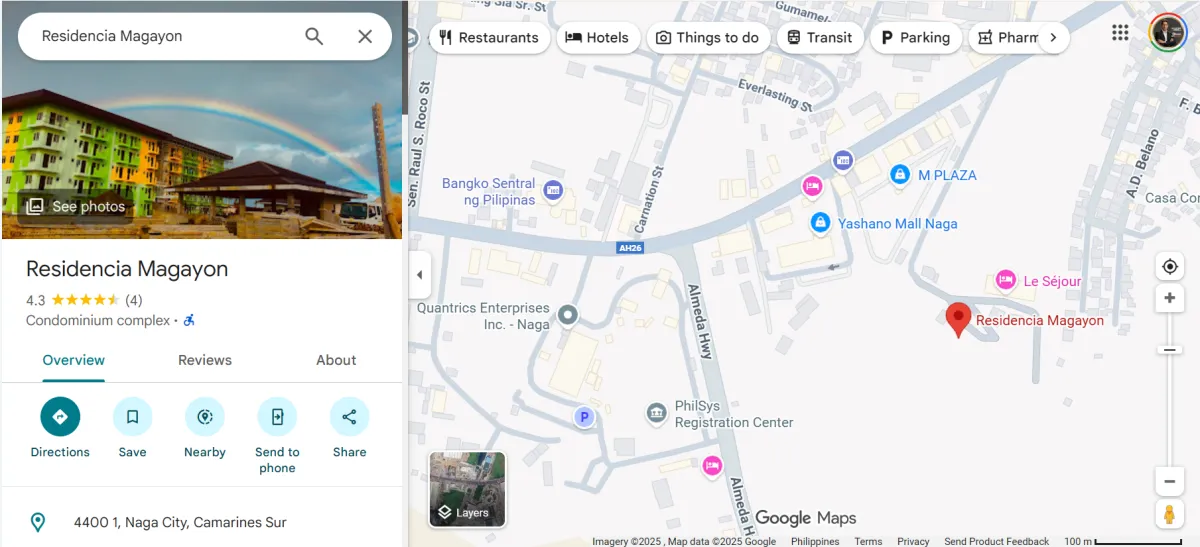The height and width of the screenshot is (547, 1200).
Task: Clear the search with the X icon
Action: click(x=365, y=37)
